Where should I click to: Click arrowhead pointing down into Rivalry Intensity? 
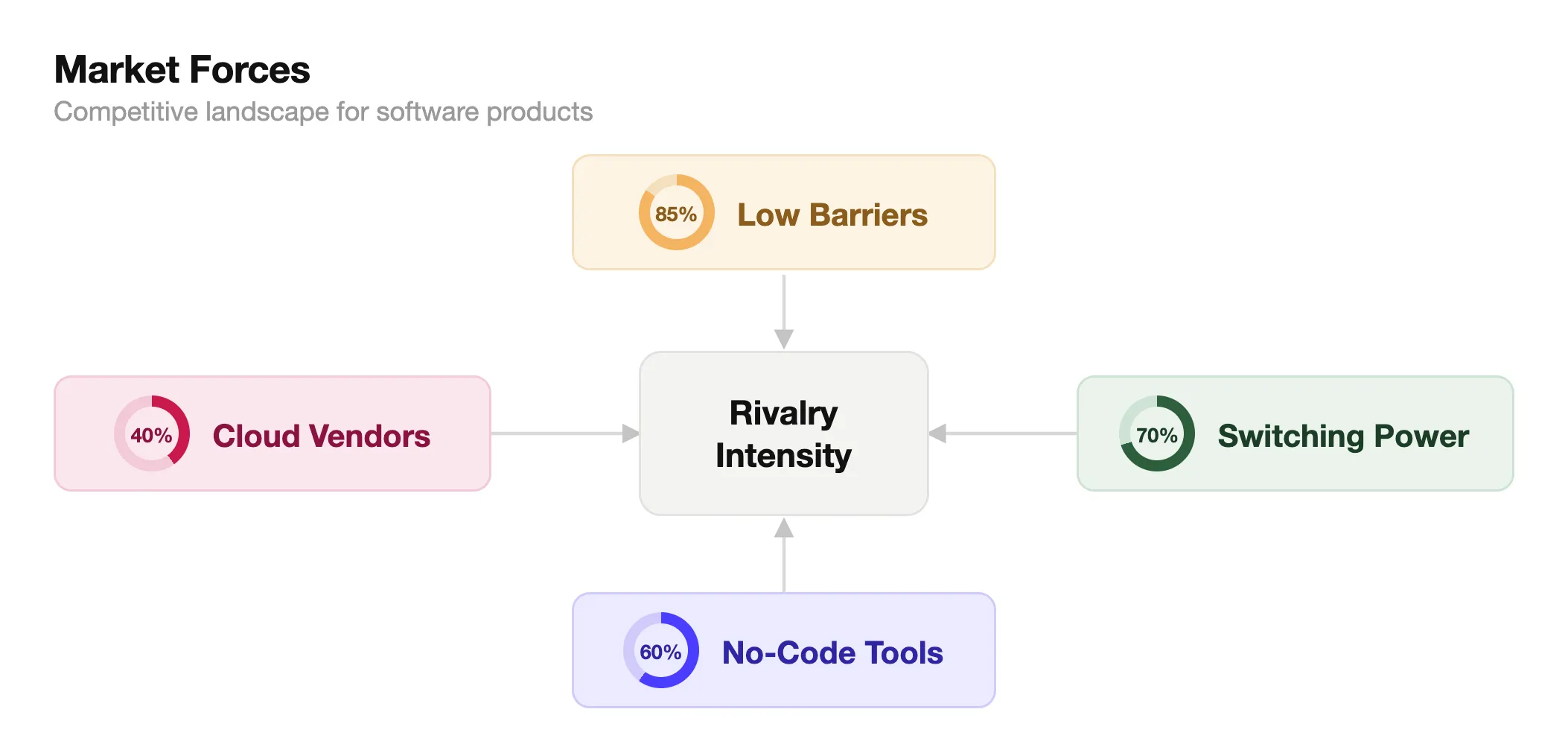(x=784, y=339)
